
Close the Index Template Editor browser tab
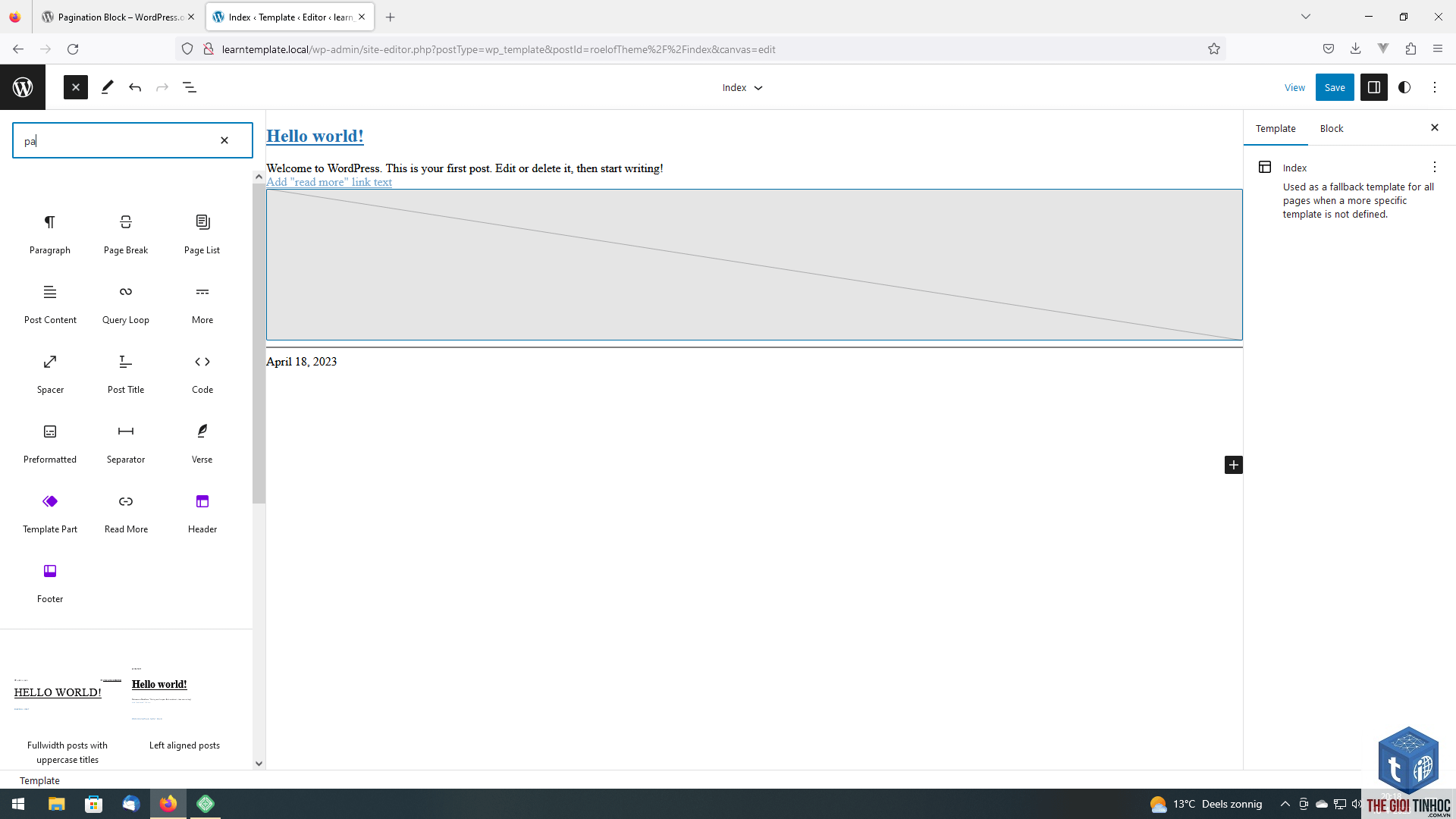click(362, 17)
